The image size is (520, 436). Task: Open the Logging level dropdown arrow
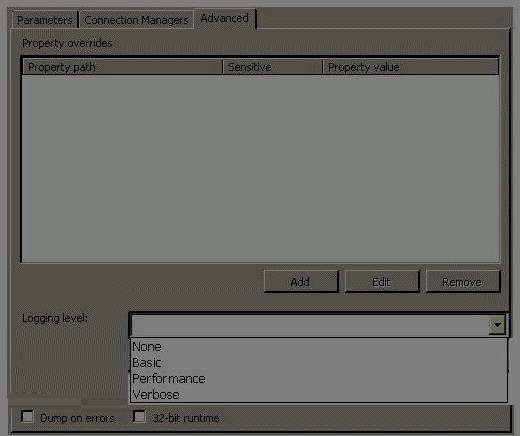pyautogui.click(x=497, y=325)
